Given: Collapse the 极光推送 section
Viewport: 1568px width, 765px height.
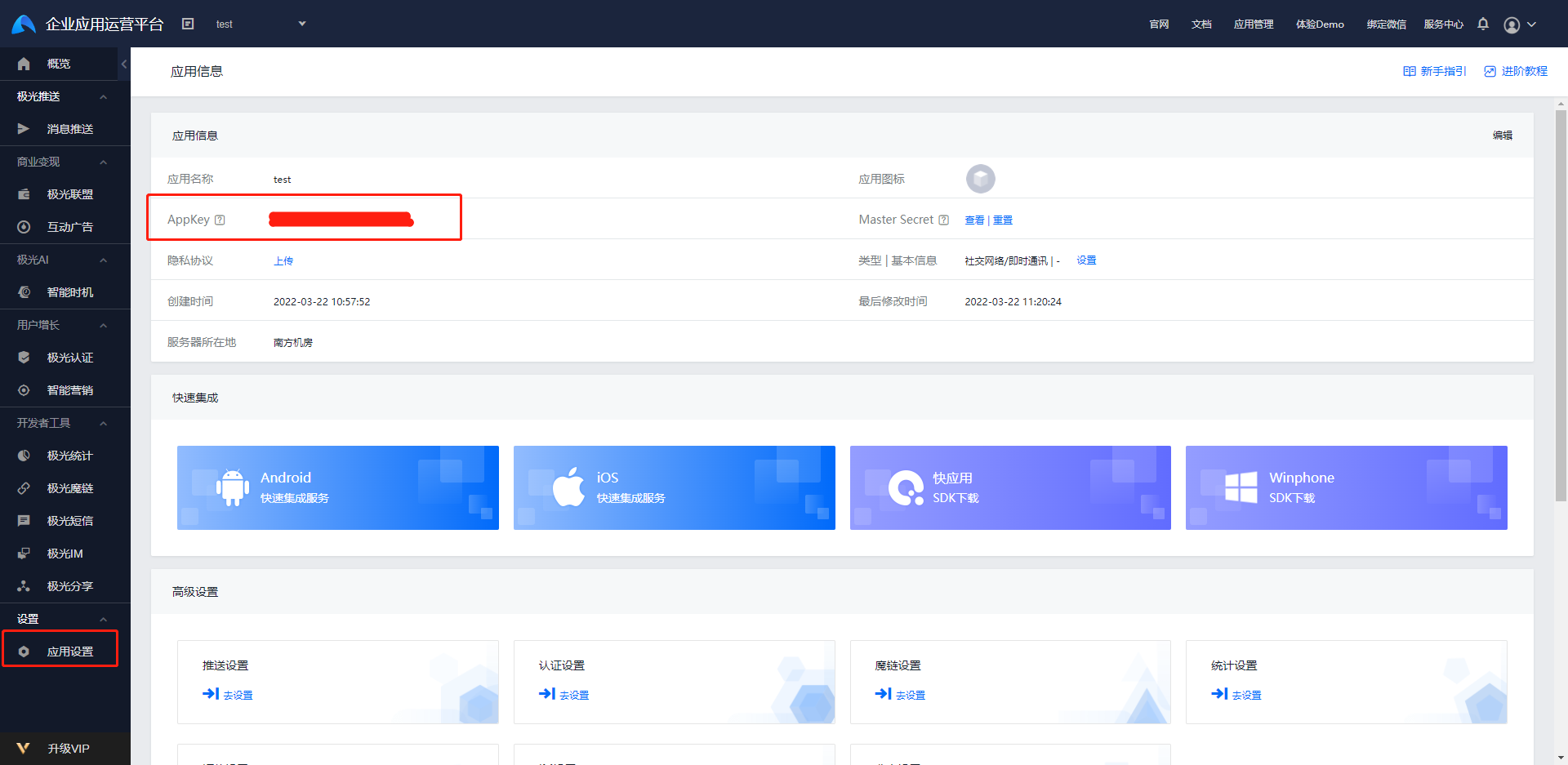Looking at the screenshot, I should click(104, 96).
